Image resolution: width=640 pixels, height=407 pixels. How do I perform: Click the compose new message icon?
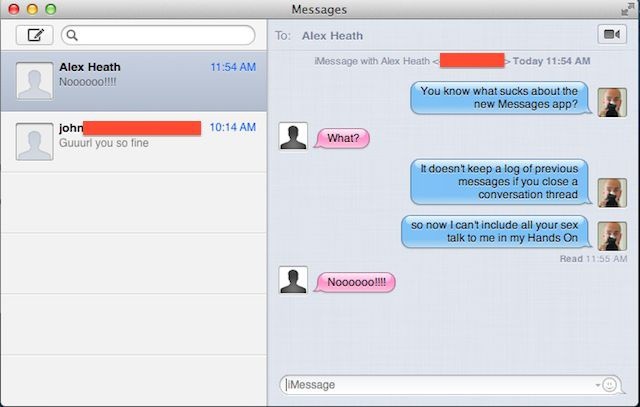[x=35, y=35]
